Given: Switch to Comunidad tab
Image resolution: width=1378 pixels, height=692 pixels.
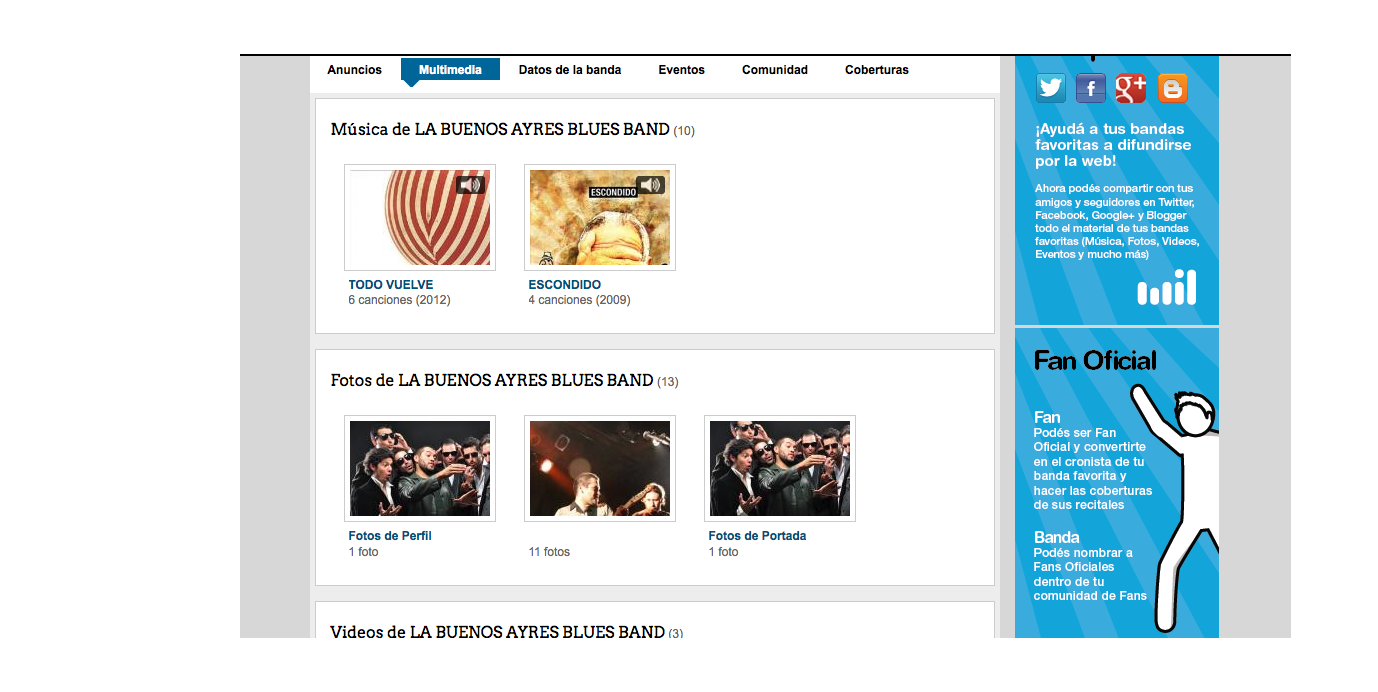Looking at the screenshot, I should click(x=775, y=70).
